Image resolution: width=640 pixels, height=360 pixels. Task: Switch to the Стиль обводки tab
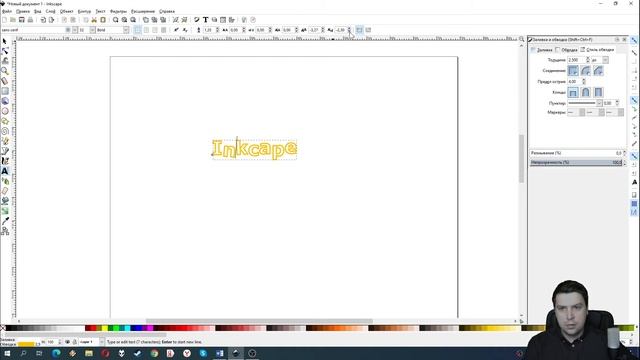click(598, 50)
